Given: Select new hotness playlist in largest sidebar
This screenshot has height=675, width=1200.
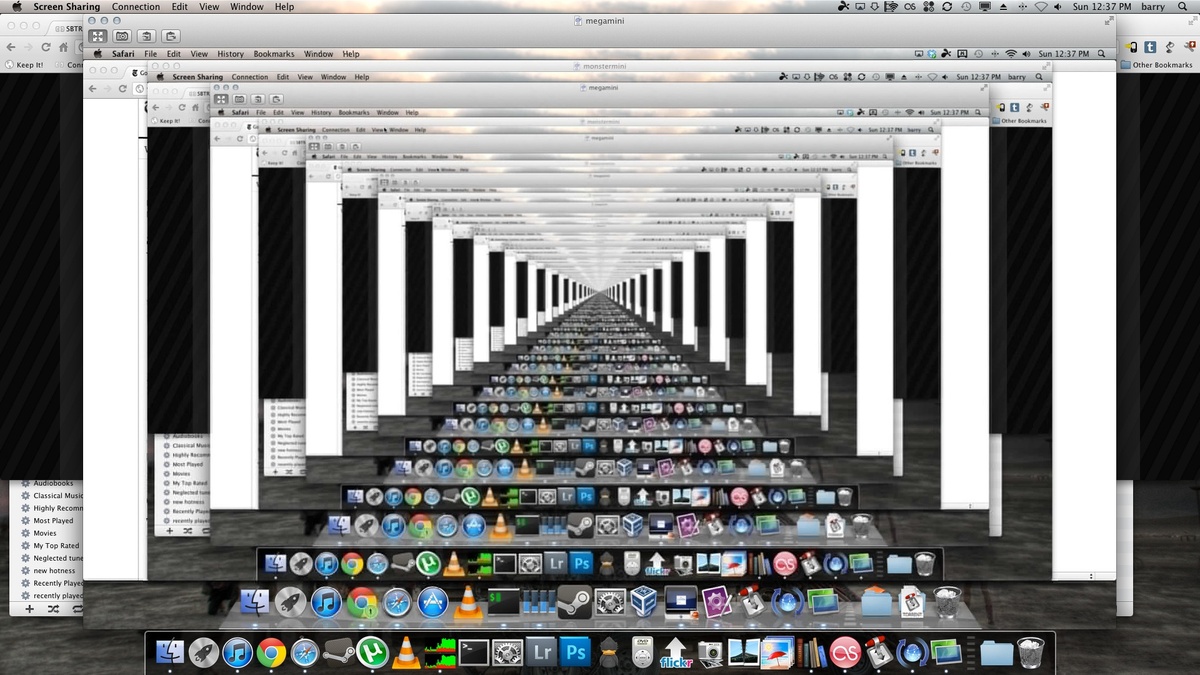Looking at the screenshot, I should point(47,571).
